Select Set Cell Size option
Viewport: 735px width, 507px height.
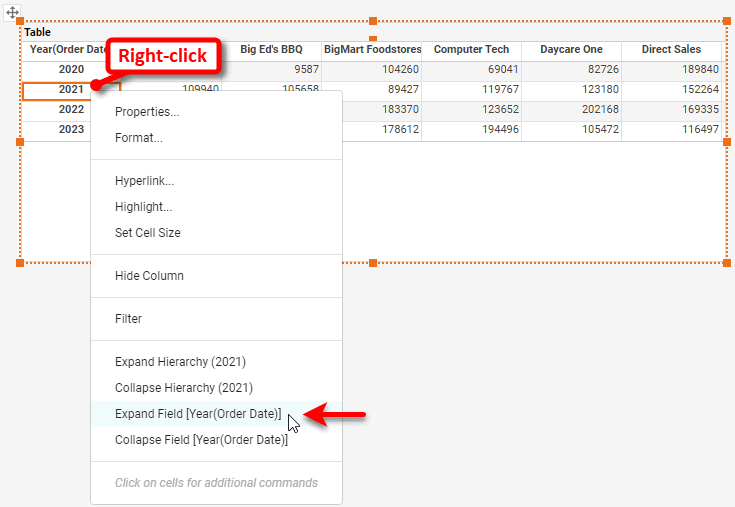[x=148, y=233]
